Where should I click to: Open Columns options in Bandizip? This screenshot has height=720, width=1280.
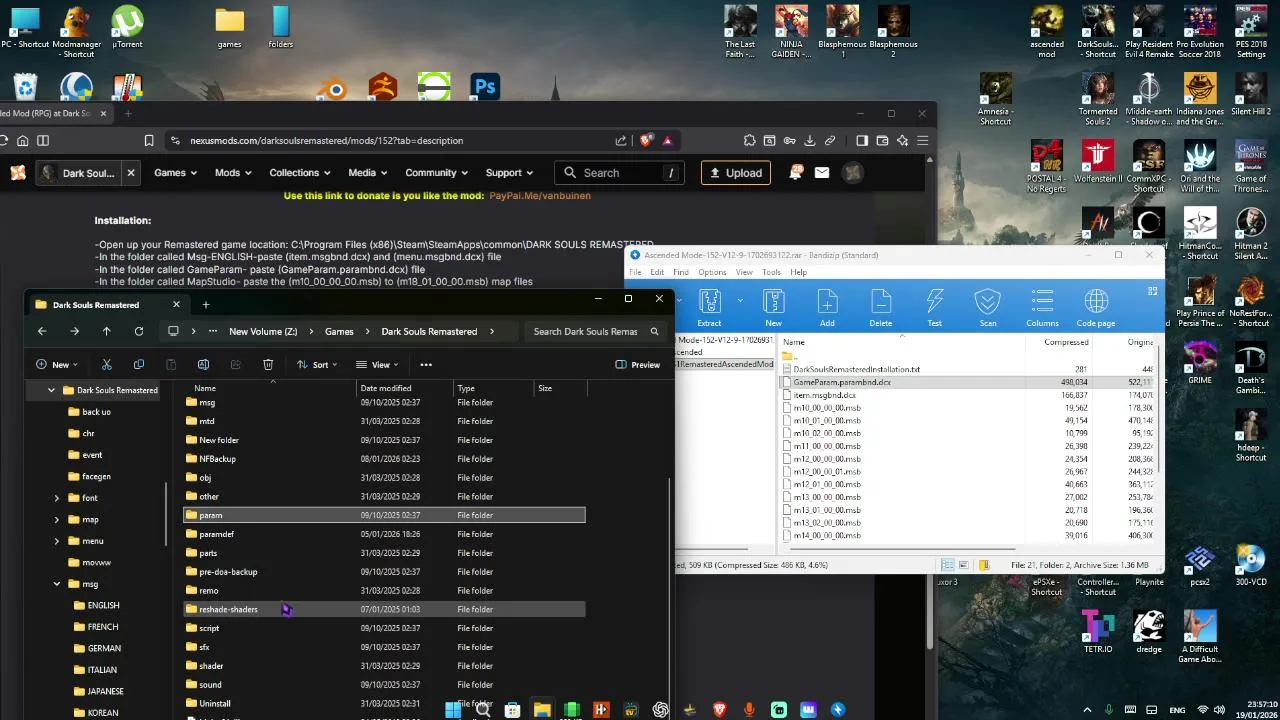pyautogui.click(x=1042, y=308)
